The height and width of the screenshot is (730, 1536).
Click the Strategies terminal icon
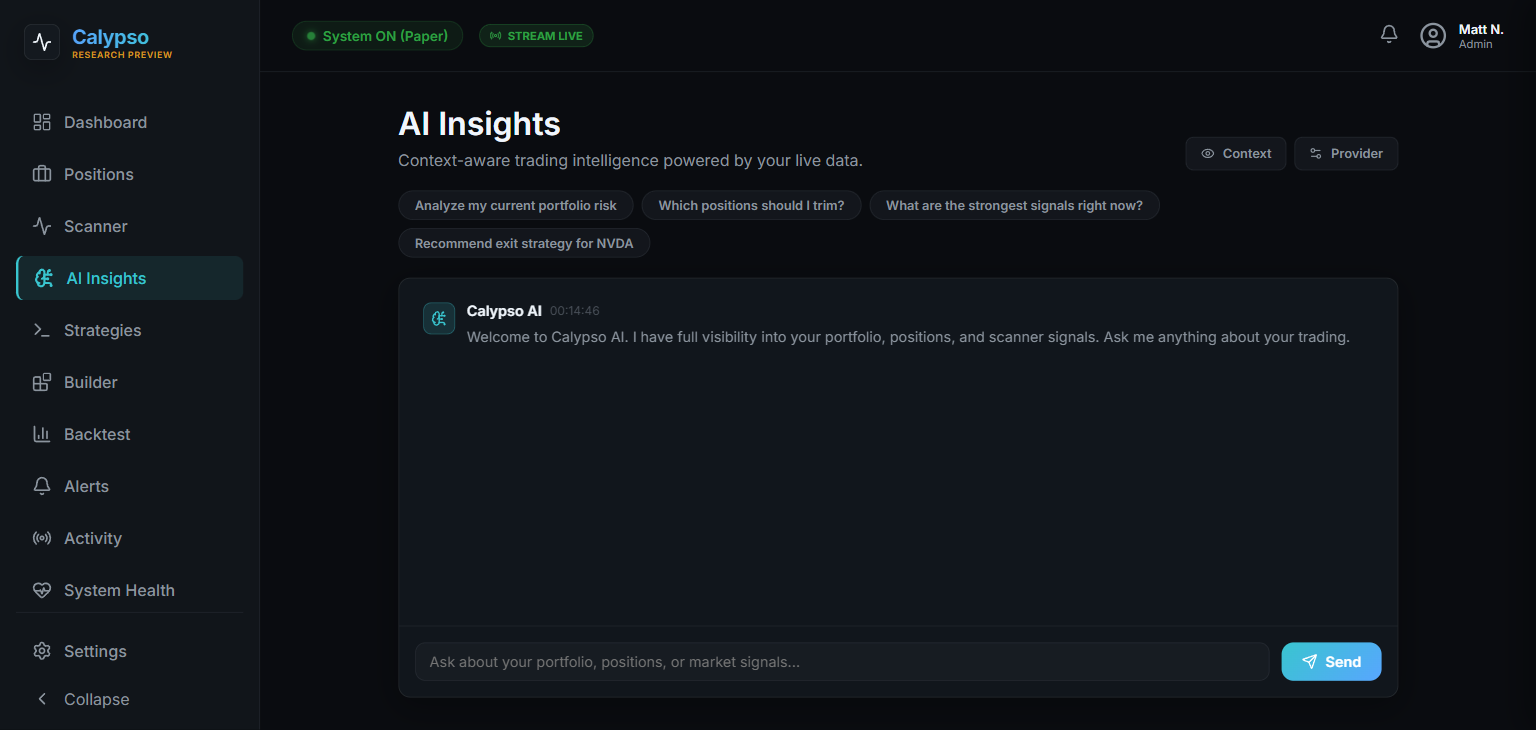click(x=41, y=330)
